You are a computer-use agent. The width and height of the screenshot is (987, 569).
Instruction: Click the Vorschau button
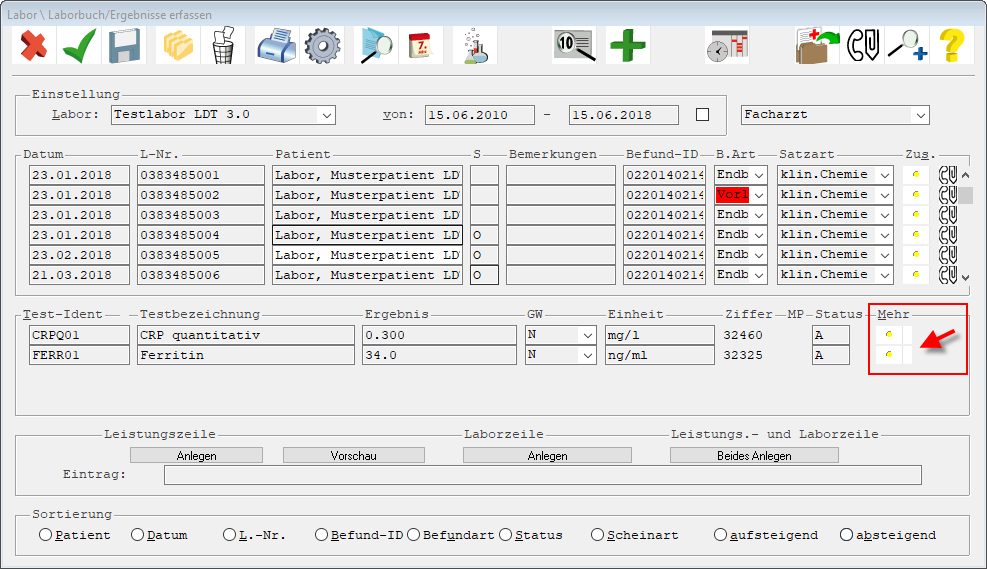354,456
